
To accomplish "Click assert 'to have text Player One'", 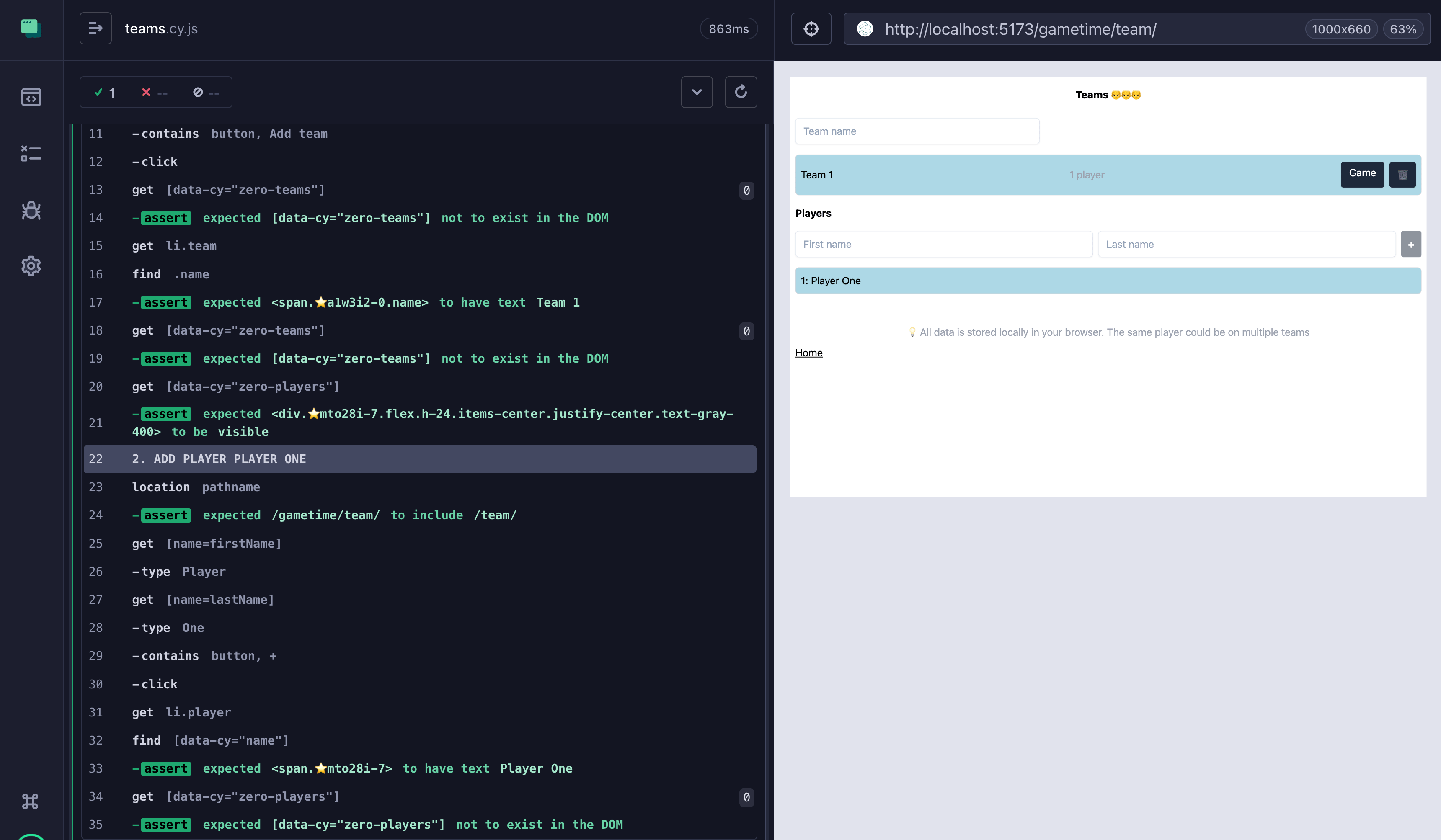I will click(x=420, y=768).
